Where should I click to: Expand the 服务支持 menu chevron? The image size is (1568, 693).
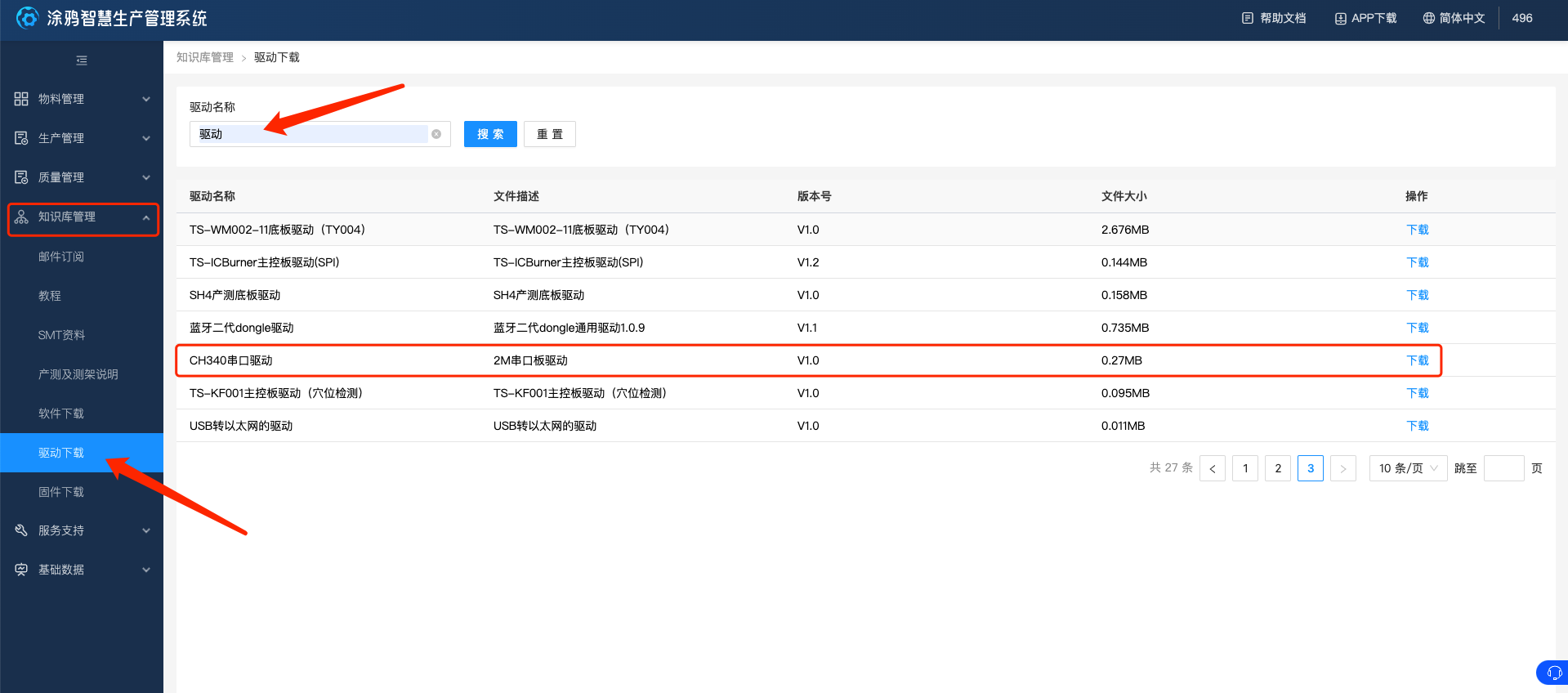click(146, 530)
